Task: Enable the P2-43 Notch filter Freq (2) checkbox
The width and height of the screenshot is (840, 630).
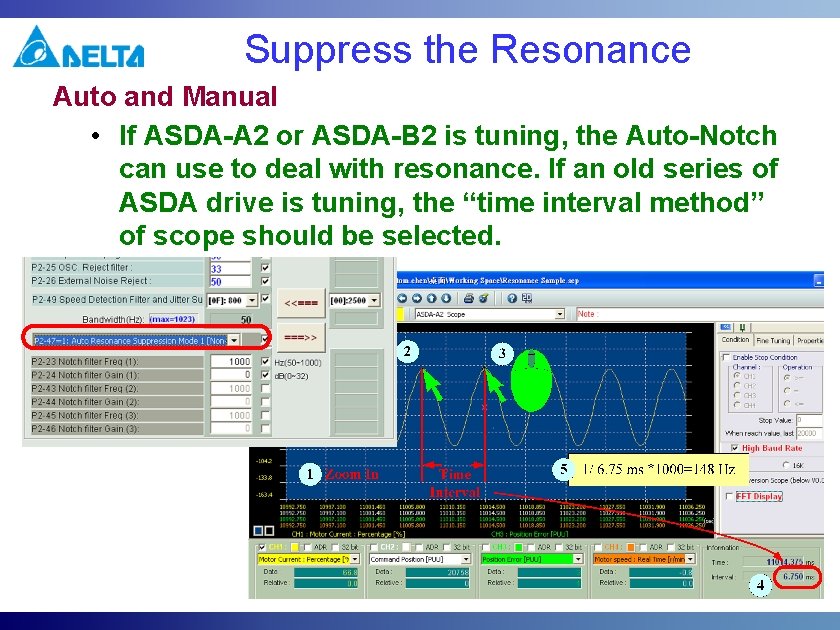Action: (265, 388)
